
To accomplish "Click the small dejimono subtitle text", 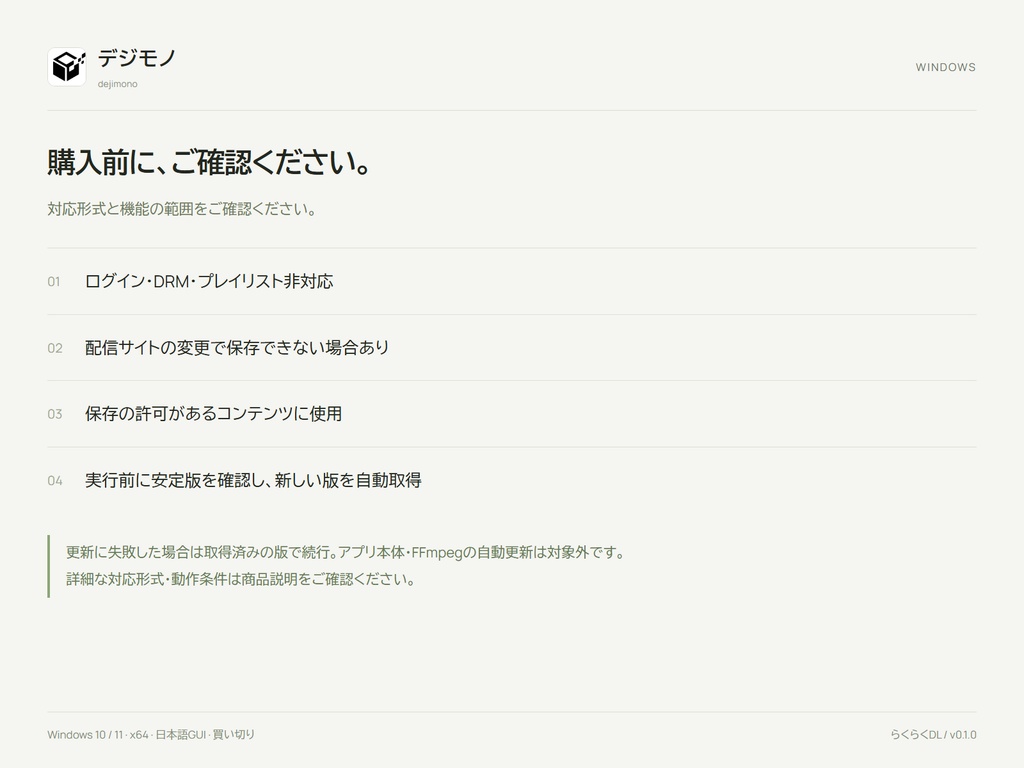I will click(118, 84).
